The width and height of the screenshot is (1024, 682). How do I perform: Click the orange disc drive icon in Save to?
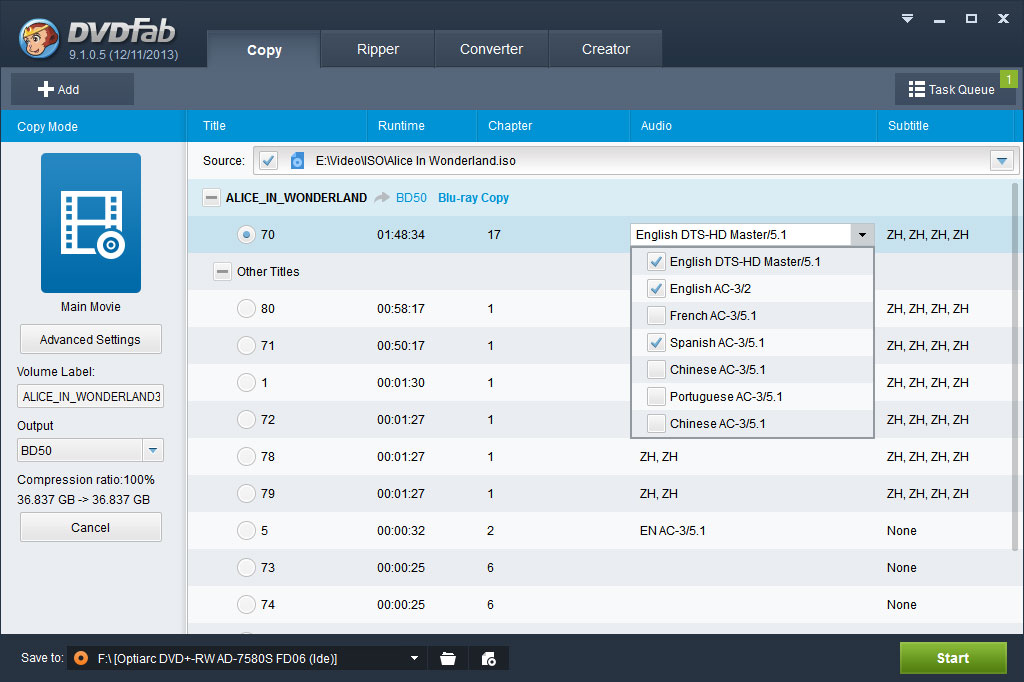tap(81, 658)
